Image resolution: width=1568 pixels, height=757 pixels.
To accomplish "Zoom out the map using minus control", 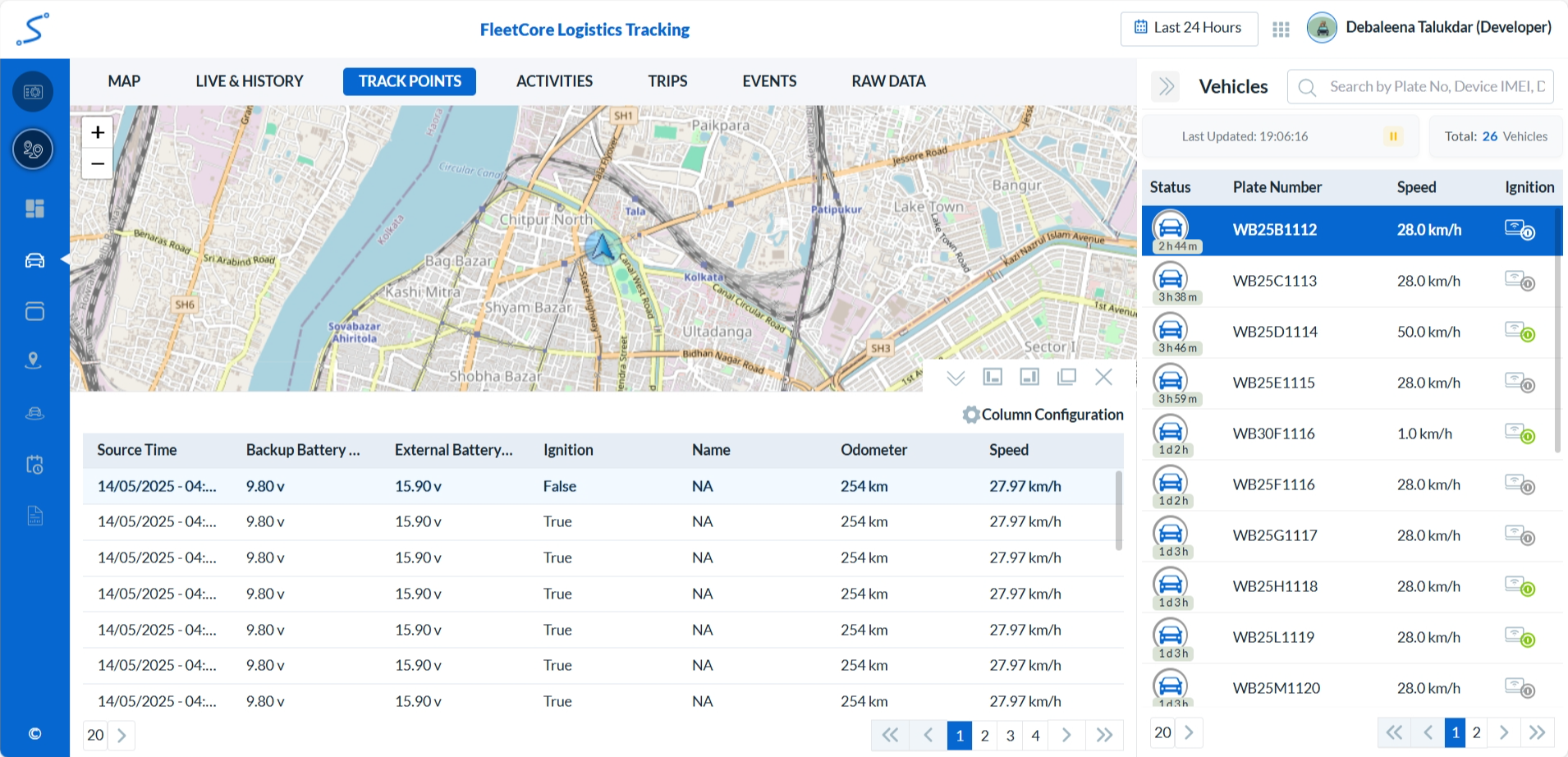I will [97, 163].
